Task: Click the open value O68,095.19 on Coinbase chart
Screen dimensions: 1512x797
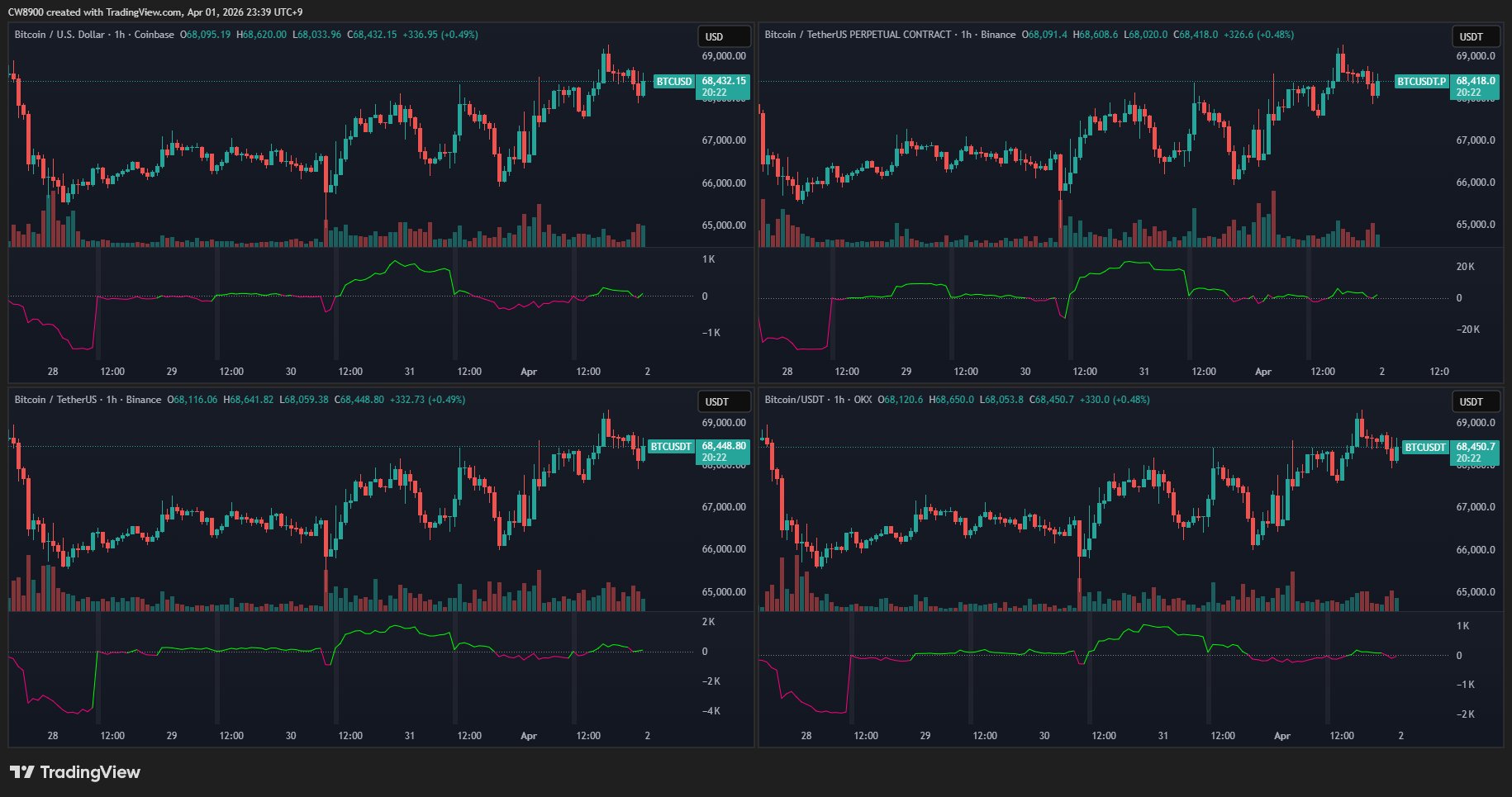Action: point(206,35)
